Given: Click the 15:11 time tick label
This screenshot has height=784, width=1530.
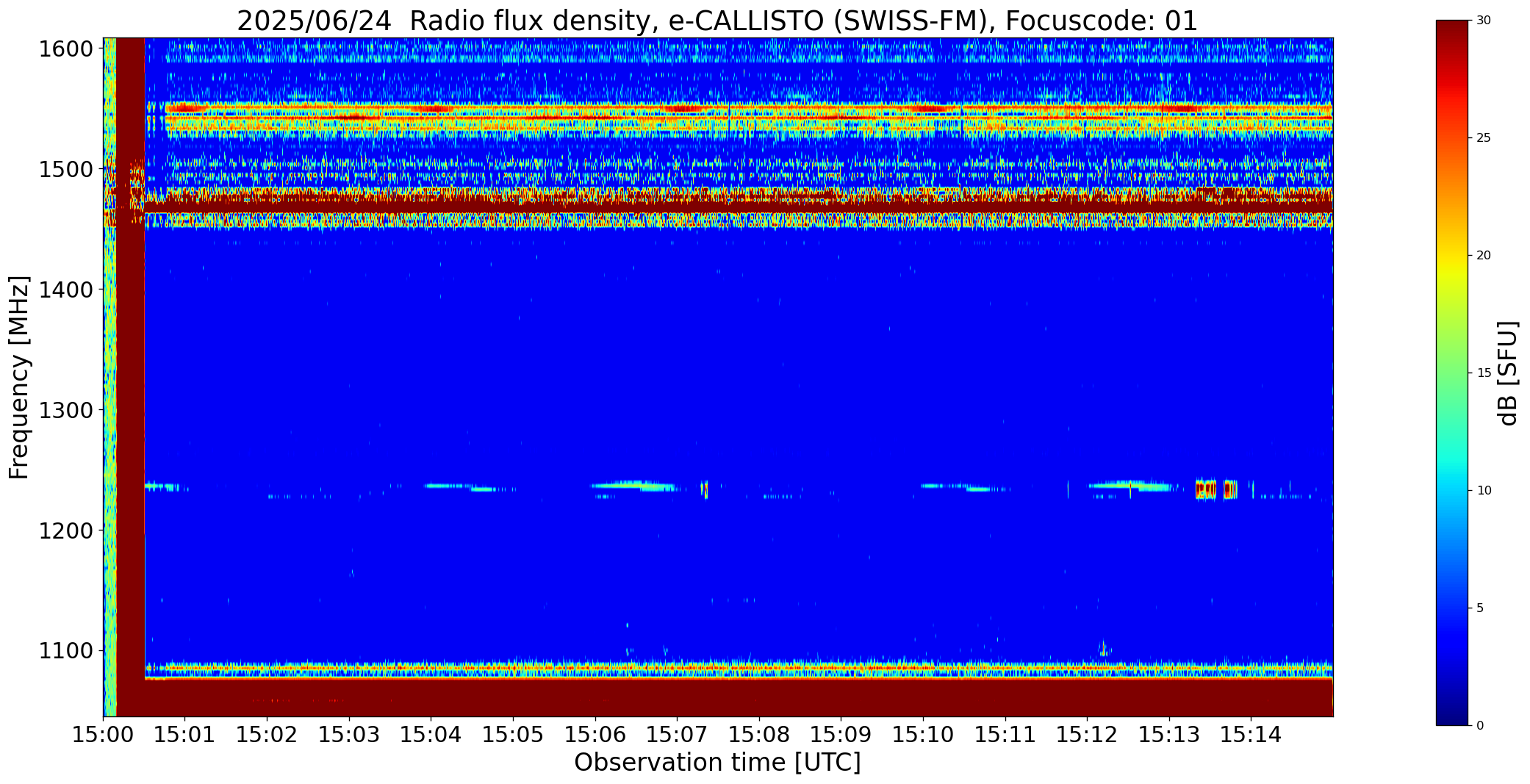Looking at the screenshot, I should tap(1005, 734).
